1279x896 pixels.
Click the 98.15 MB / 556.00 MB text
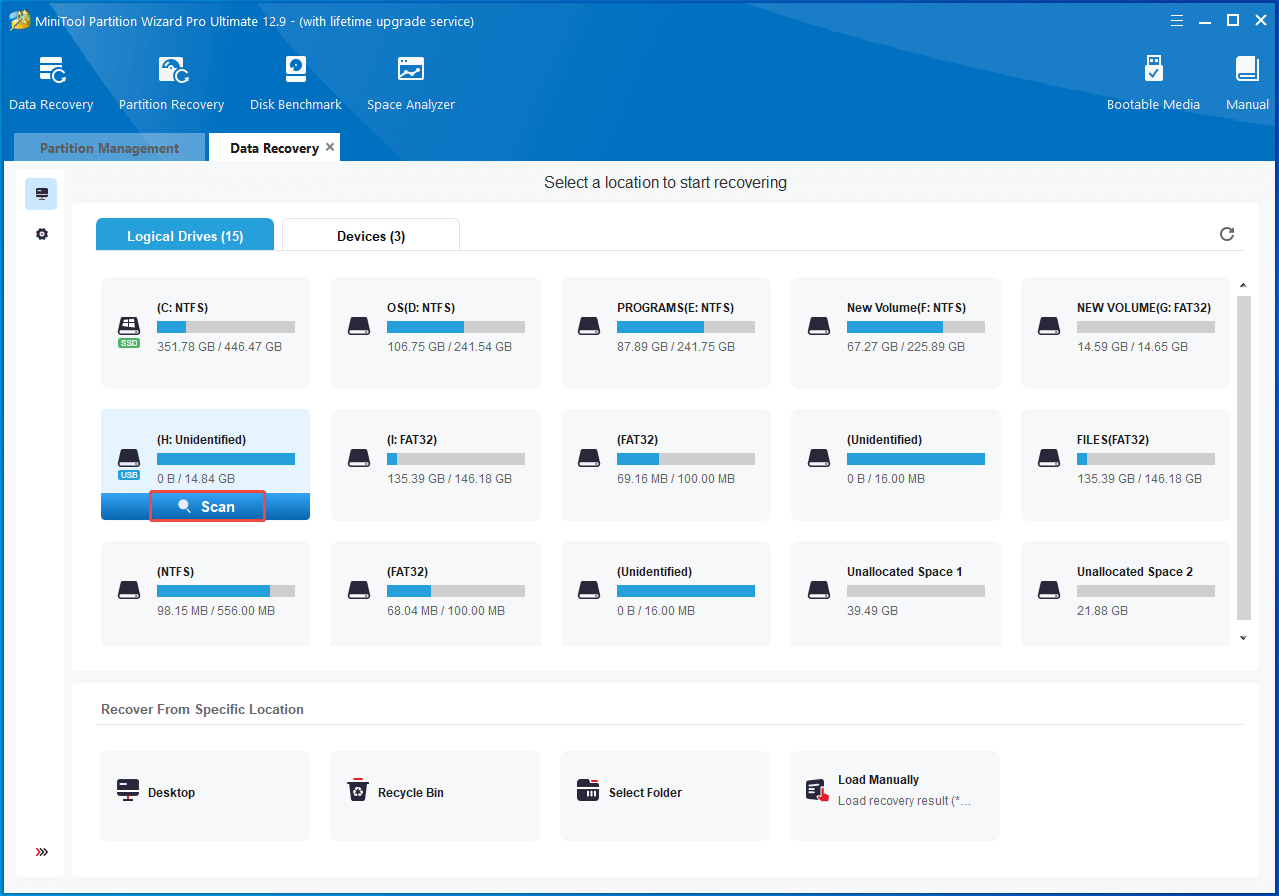[216, 611]
